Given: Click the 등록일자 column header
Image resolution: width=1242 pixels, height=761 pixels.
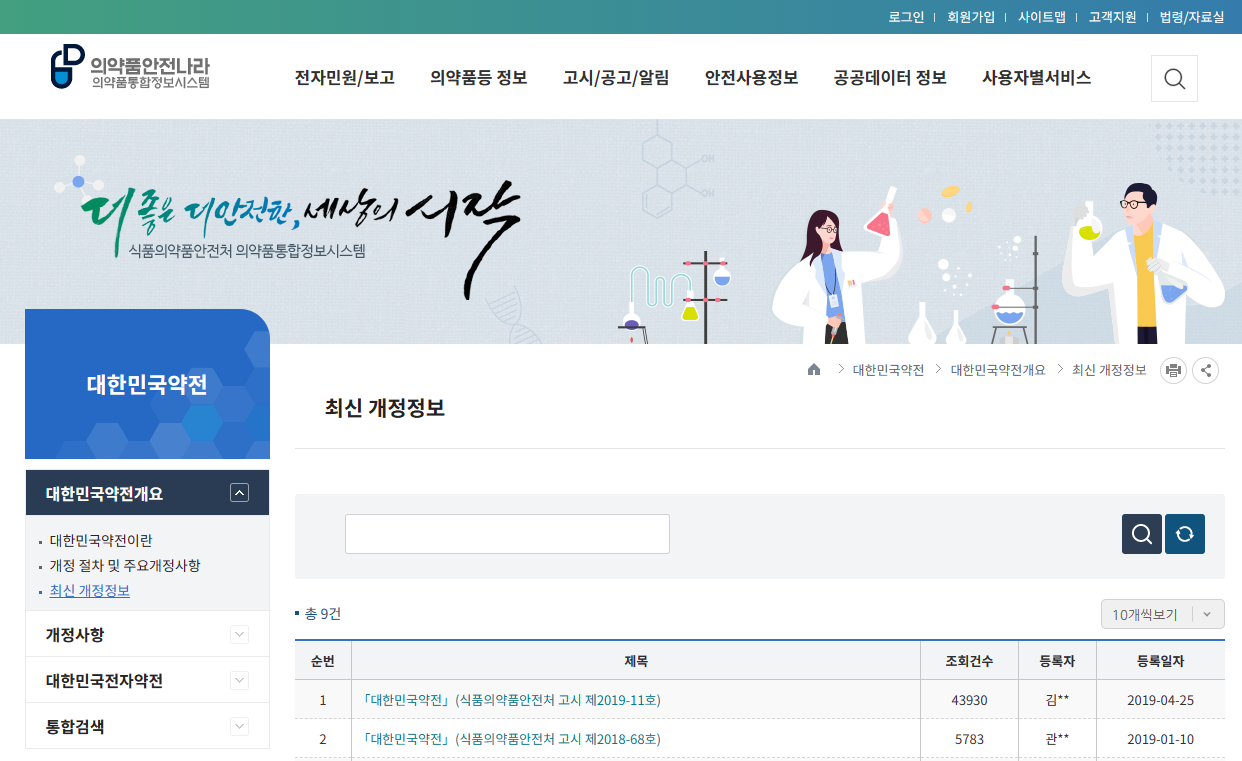Looking at the screenshot, I should point(1160,661).
